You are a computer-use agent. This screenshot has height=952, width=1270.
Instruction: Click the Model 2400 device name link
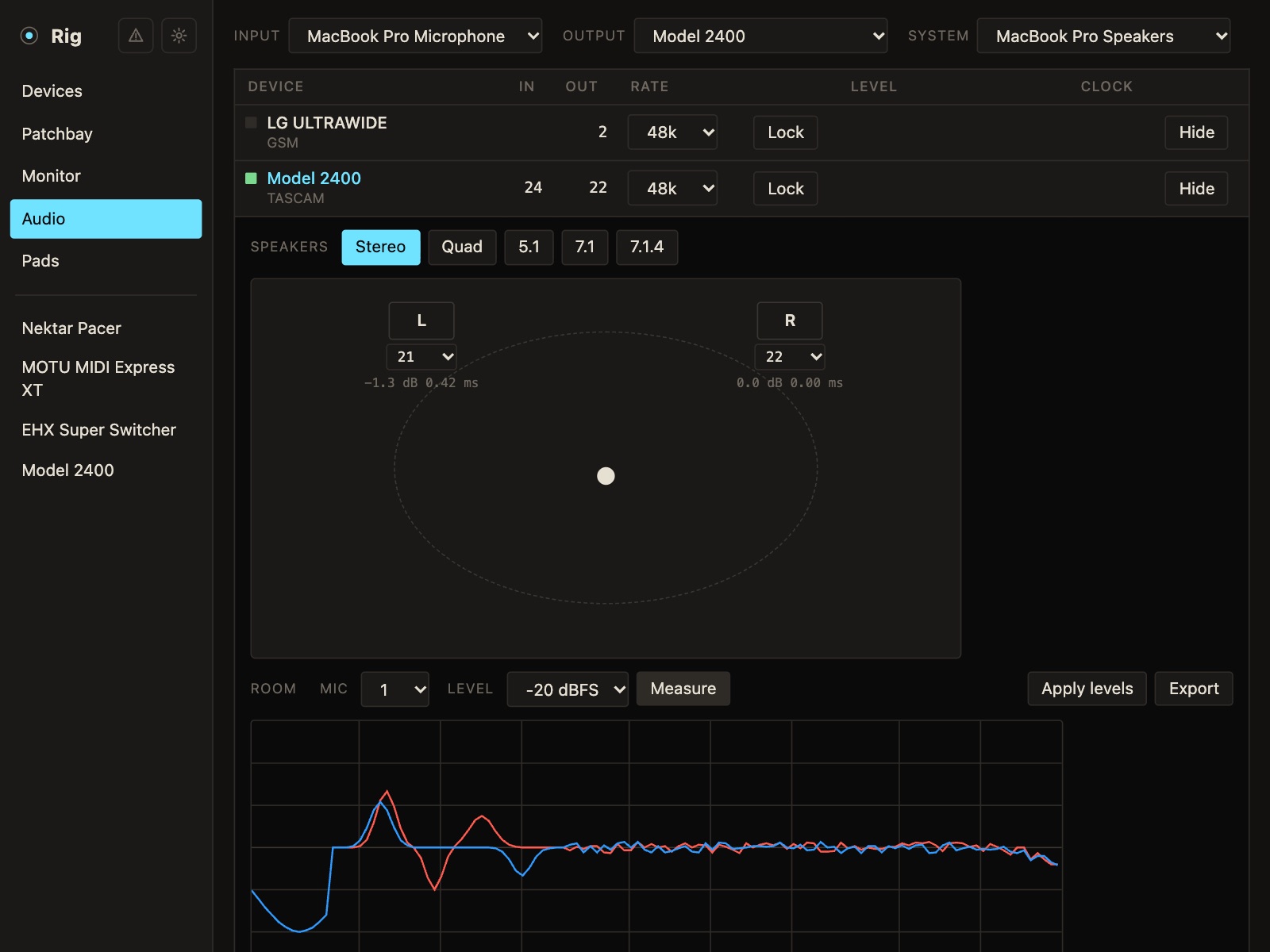pos(314,178)
